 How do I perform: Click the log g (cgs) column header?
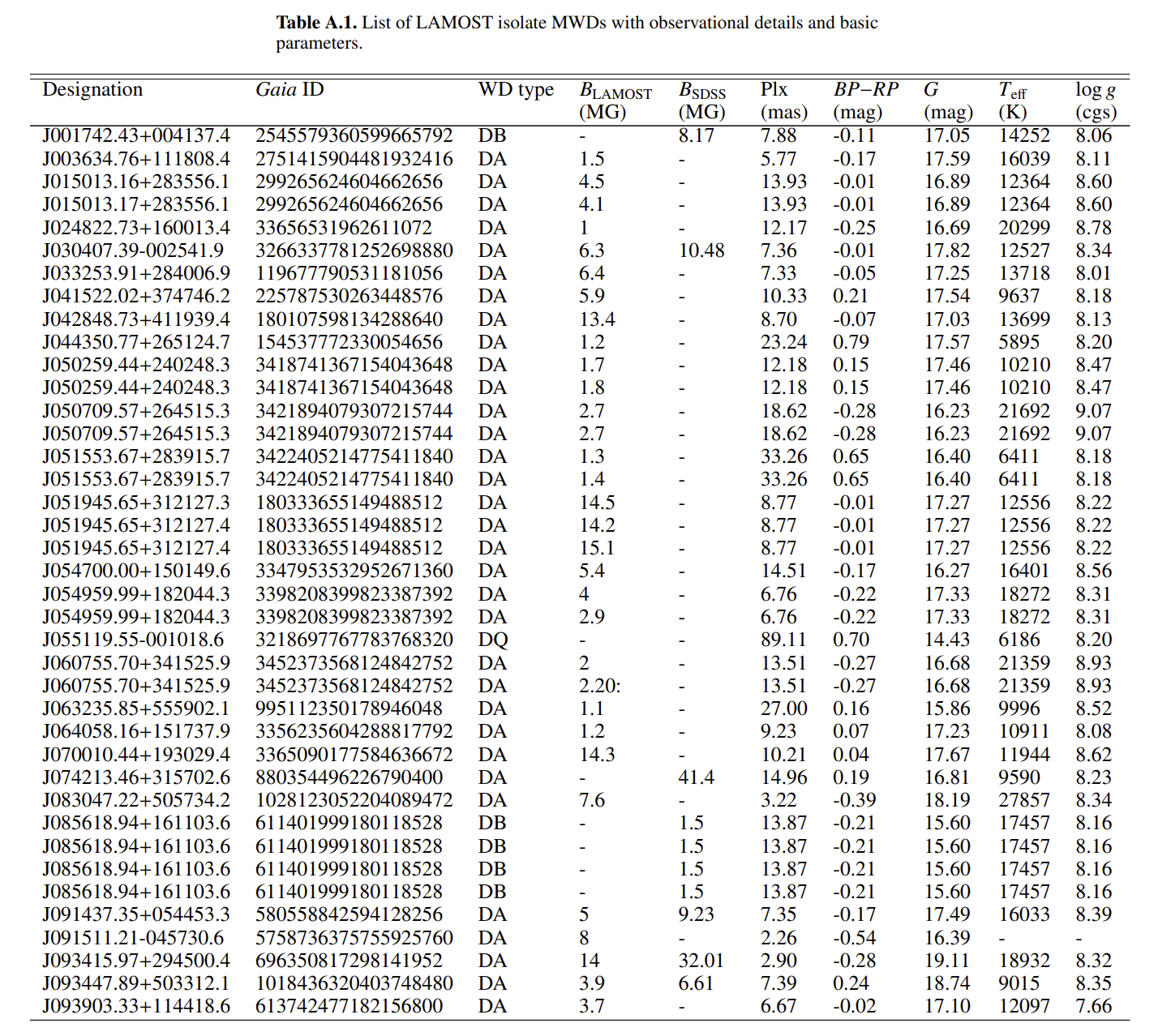click(1096, 101)
